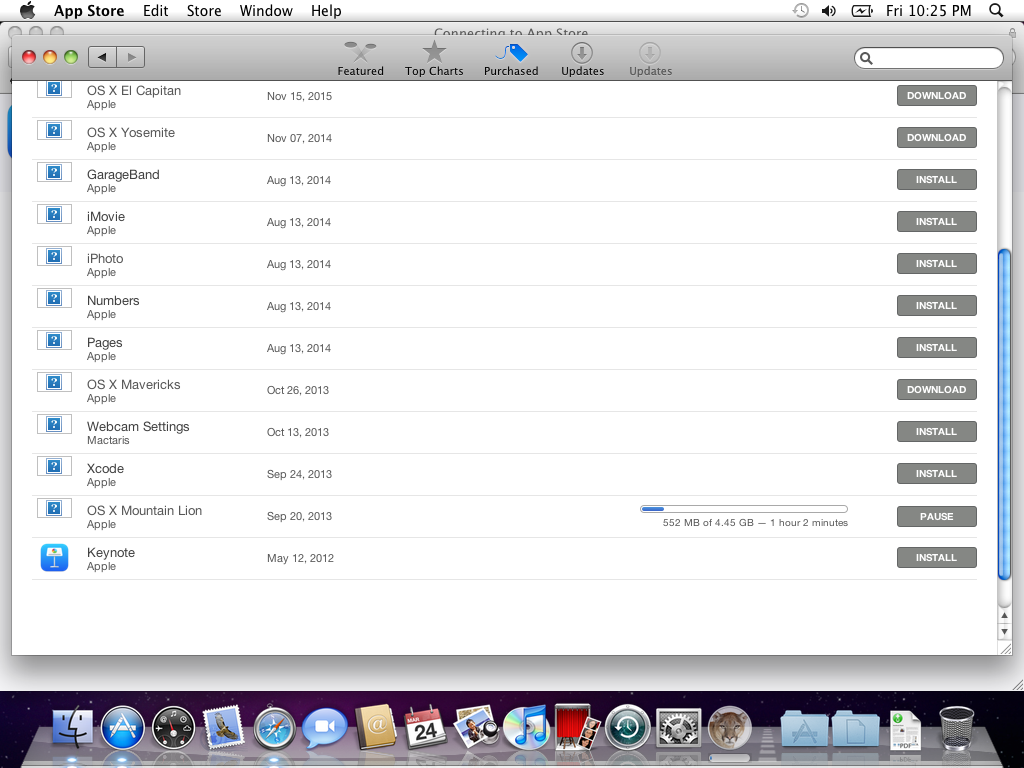Screen dimensions: 1024x768
Task: Click Install for Xcode
Action: [x=936, y=473]
